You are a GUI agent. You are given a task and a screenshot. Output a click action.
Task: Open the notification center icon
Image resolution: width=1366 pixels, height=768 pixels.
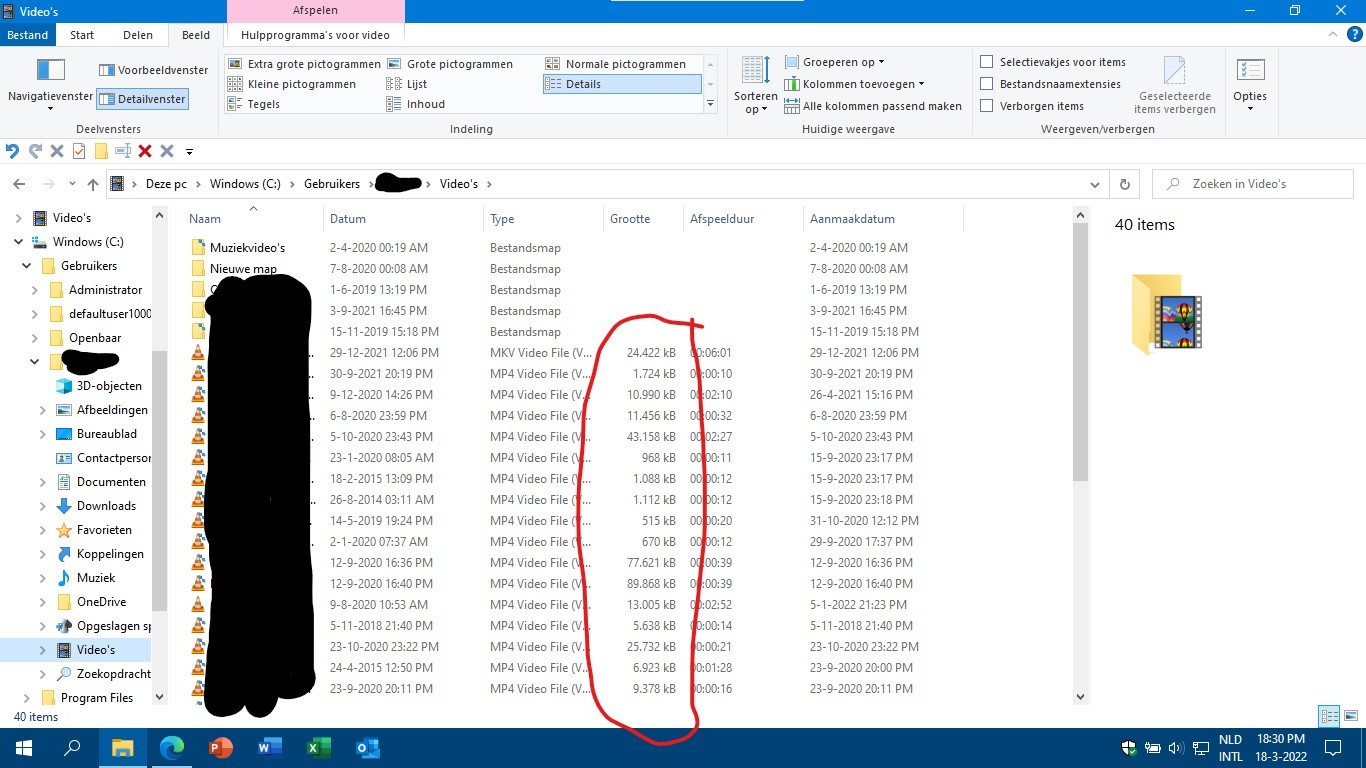pos(1333,747)
